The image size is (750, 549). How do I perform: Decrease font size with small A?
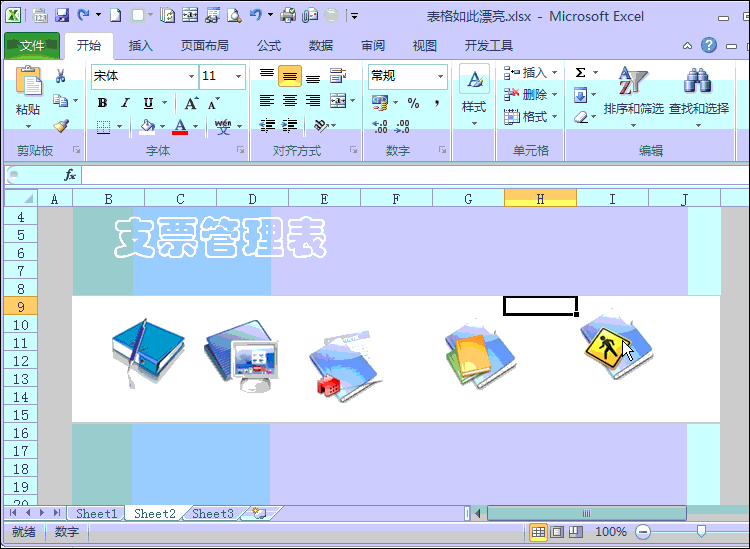pos(213,103)
